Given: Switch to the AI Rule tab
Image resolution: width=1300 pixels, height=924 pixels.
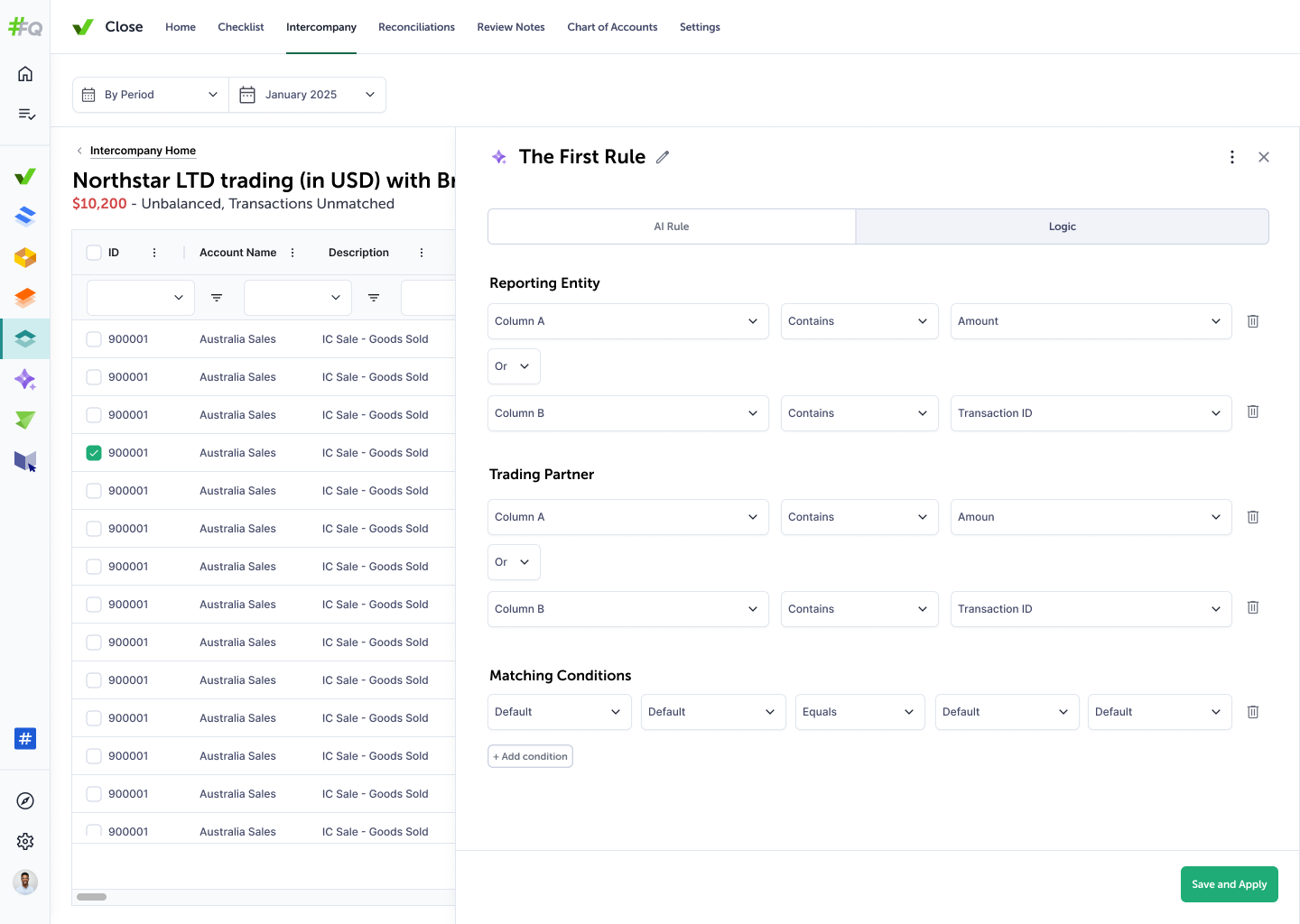Looking at the screenshot, I should click(x=672, y=226).
